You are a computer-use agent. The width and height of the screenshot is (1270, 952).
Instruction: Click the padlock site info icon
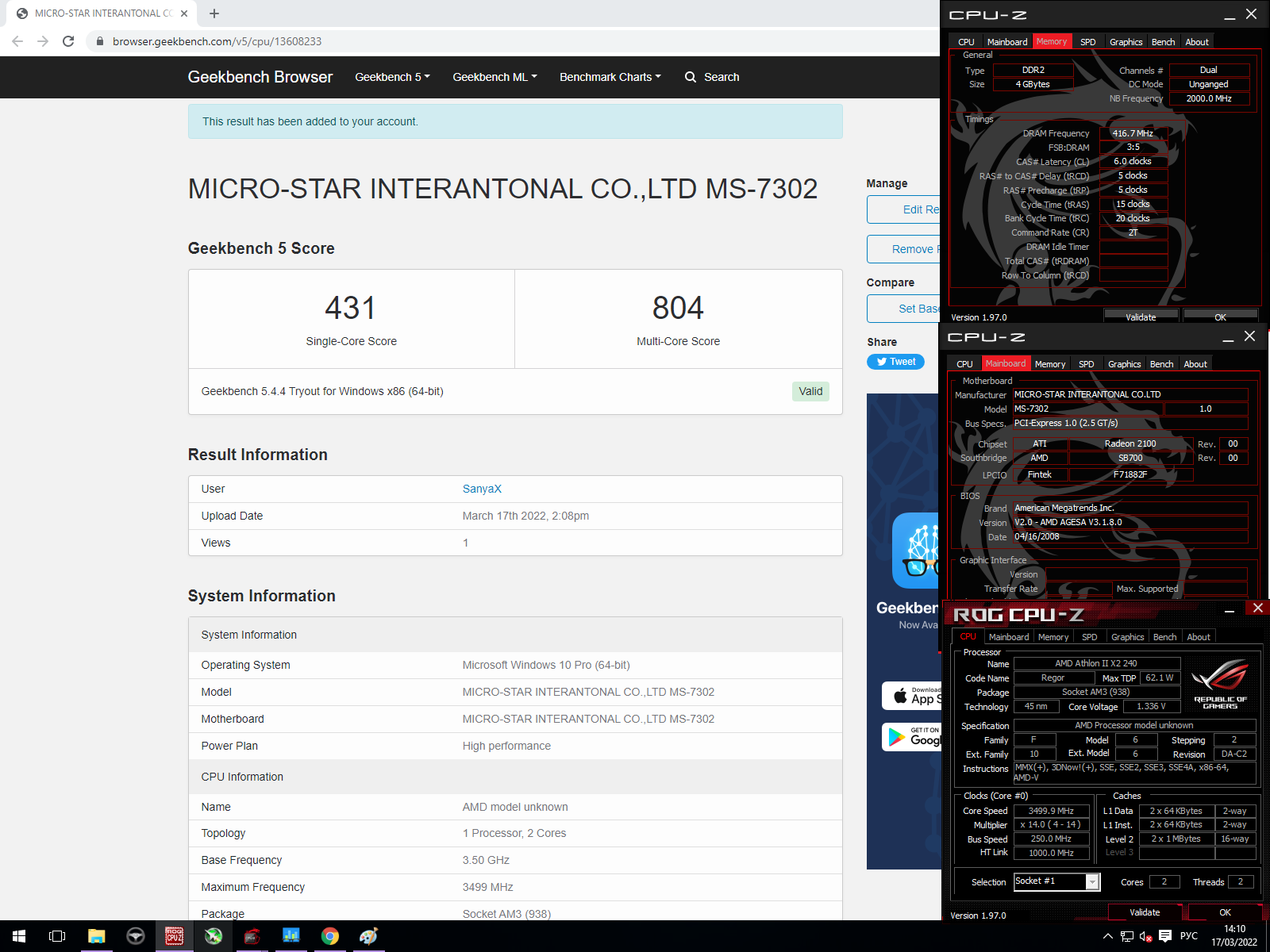(x=99, y=41)
